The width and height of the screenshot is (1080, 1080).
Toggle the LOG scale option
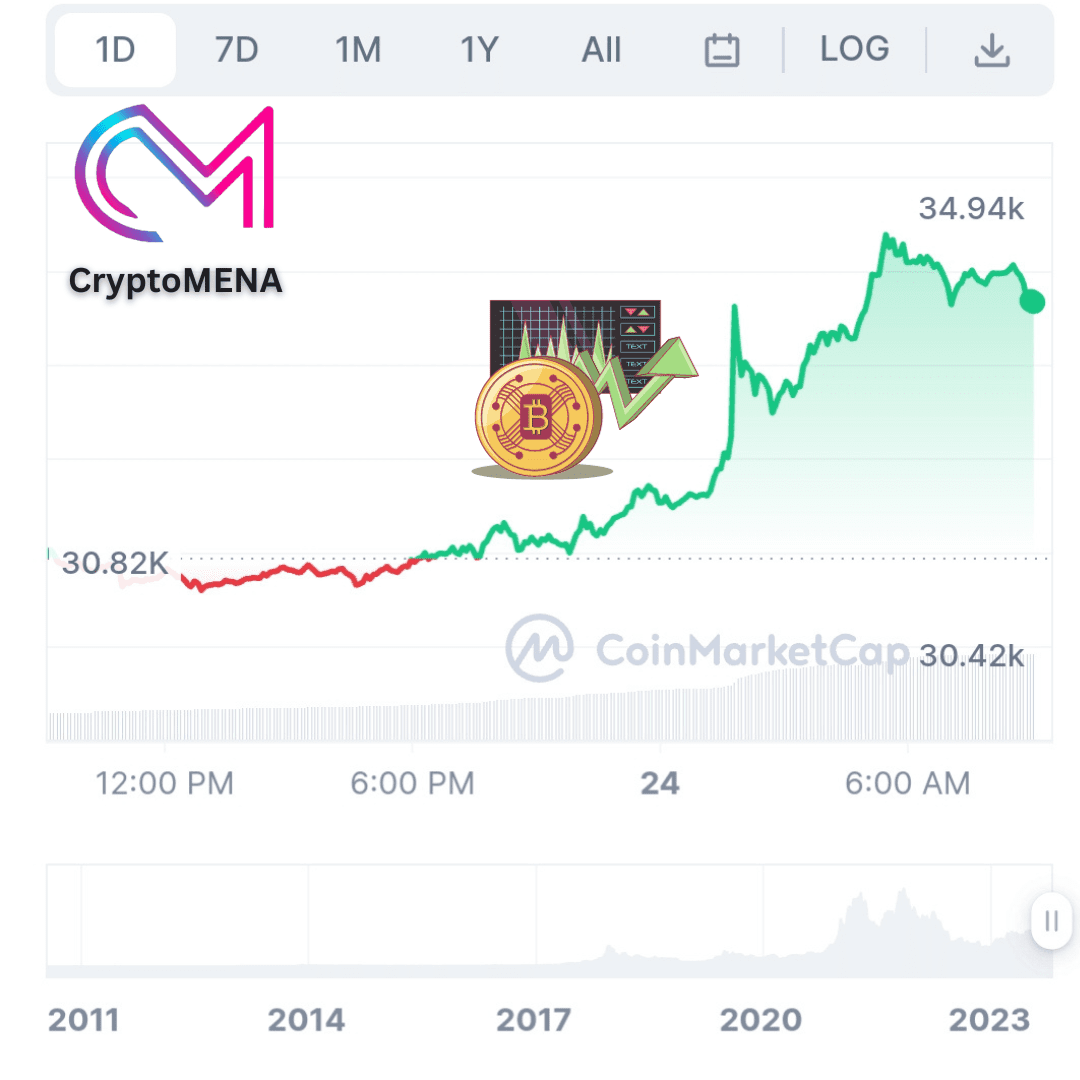point(854,49)
